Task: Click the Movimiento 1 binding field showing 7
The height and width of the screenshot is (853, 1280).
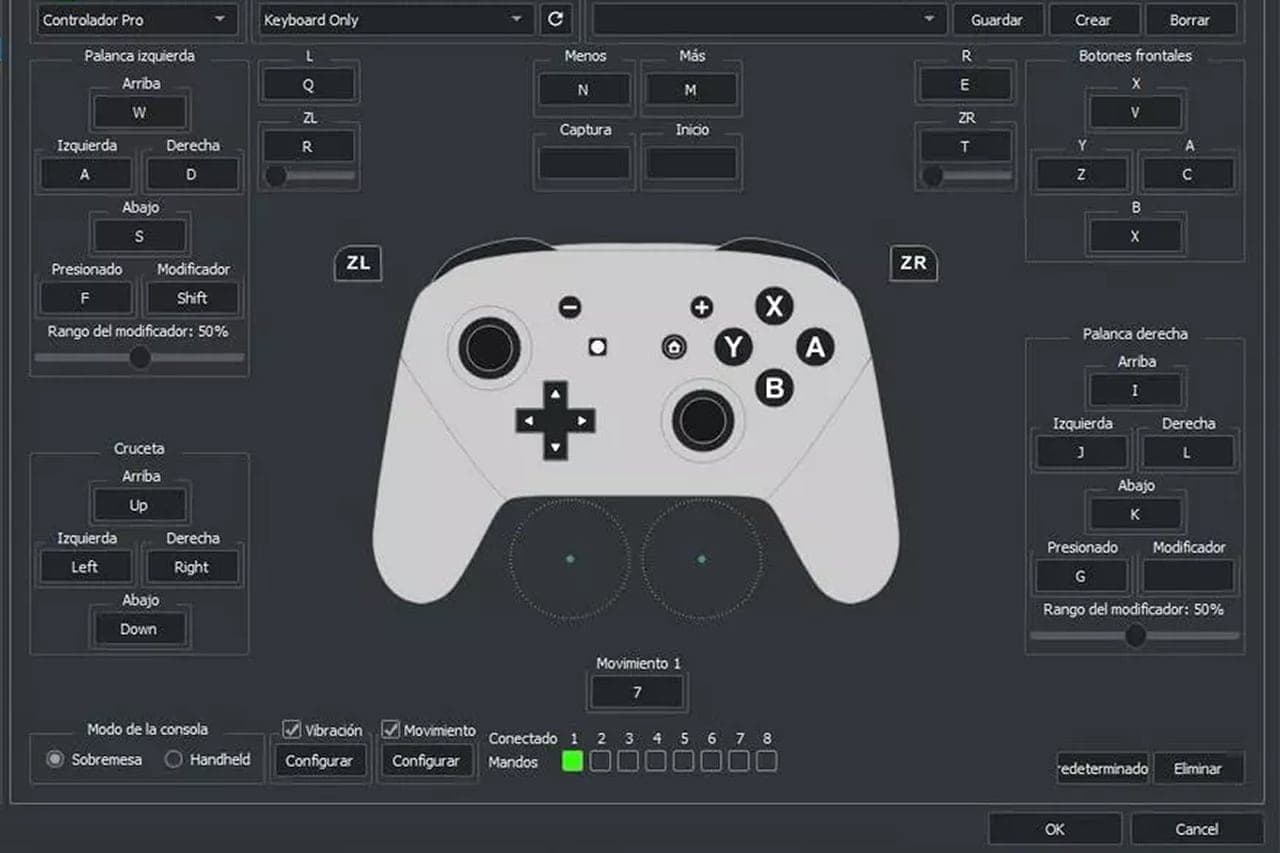Action: pos(637,691)
